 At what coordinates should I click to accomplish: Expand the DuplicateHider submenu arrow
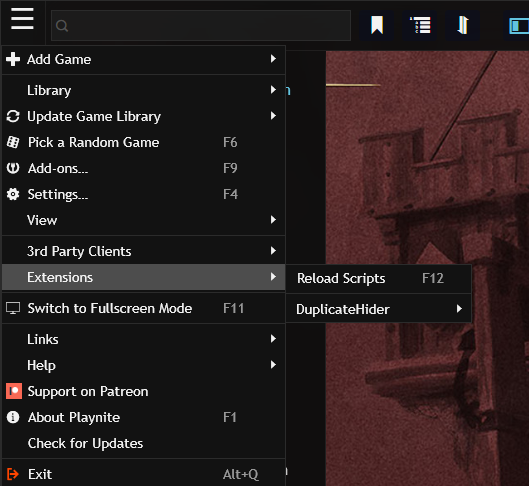coord(459,309)
